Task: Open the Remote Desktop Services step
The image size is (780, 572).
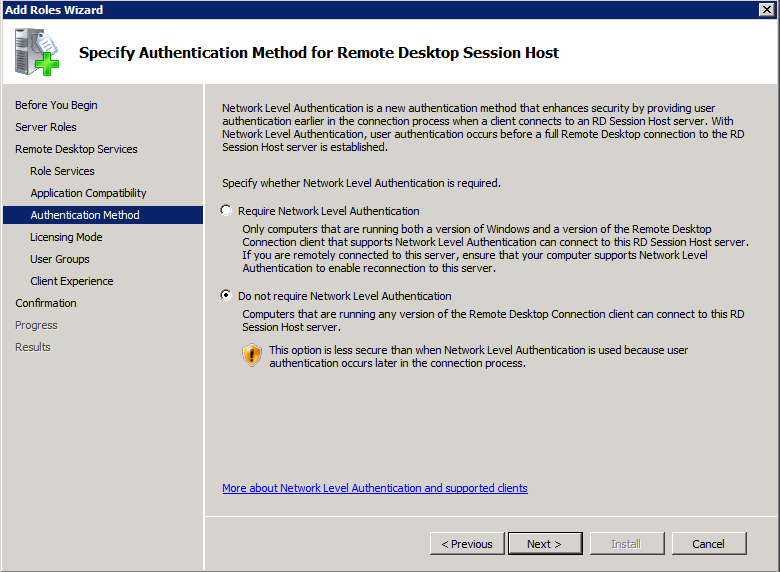Action: [x=76, y=149]
